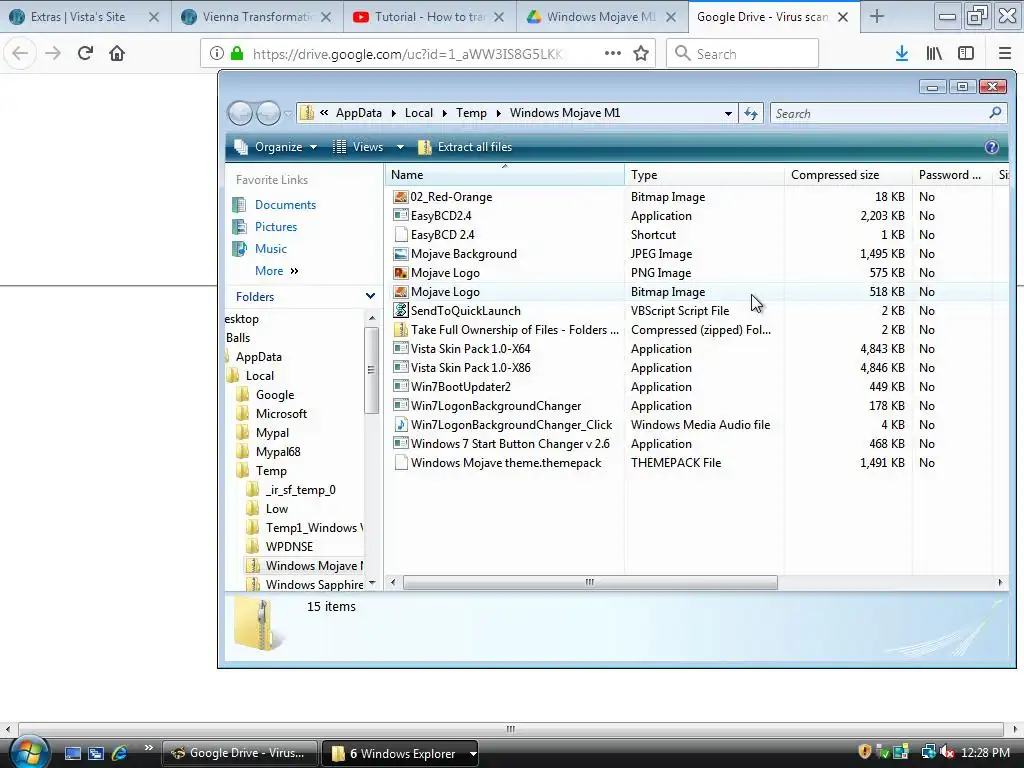Sort by Compressed size column header
Viewport: 1024px width, 768px height.
(x=848, y=175)
